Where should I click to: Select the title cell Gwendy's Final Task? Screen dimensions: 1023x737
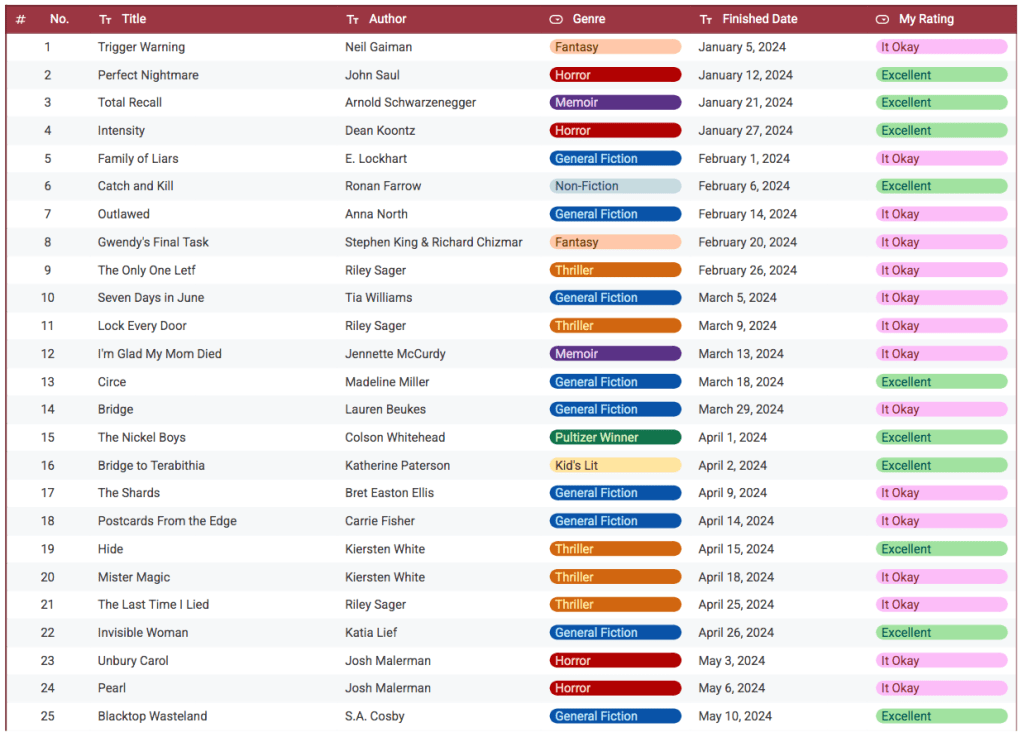[x=153, y=242]
